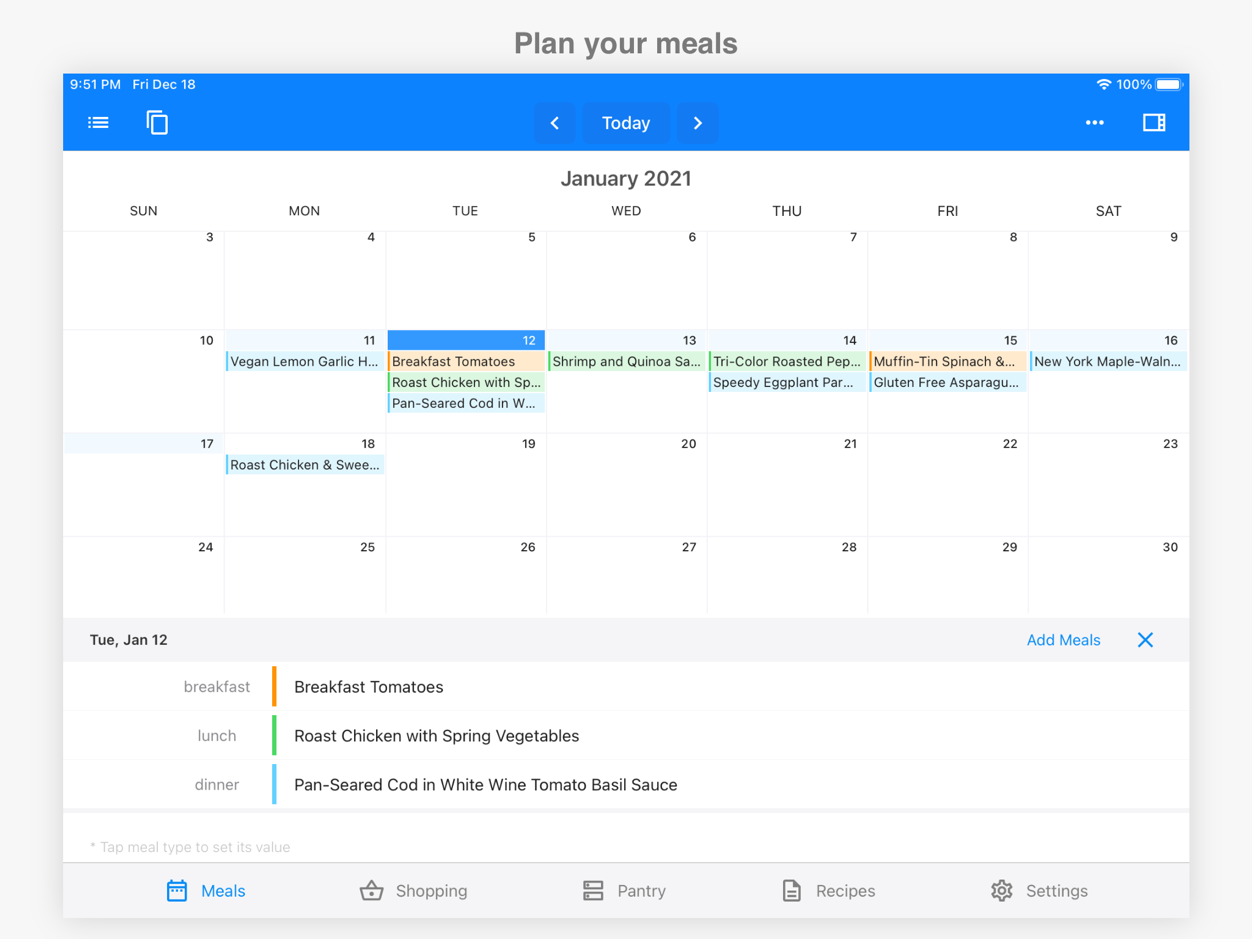The image size is (1252, 939).
Task: Go to next month arrow
Action: 698,123
